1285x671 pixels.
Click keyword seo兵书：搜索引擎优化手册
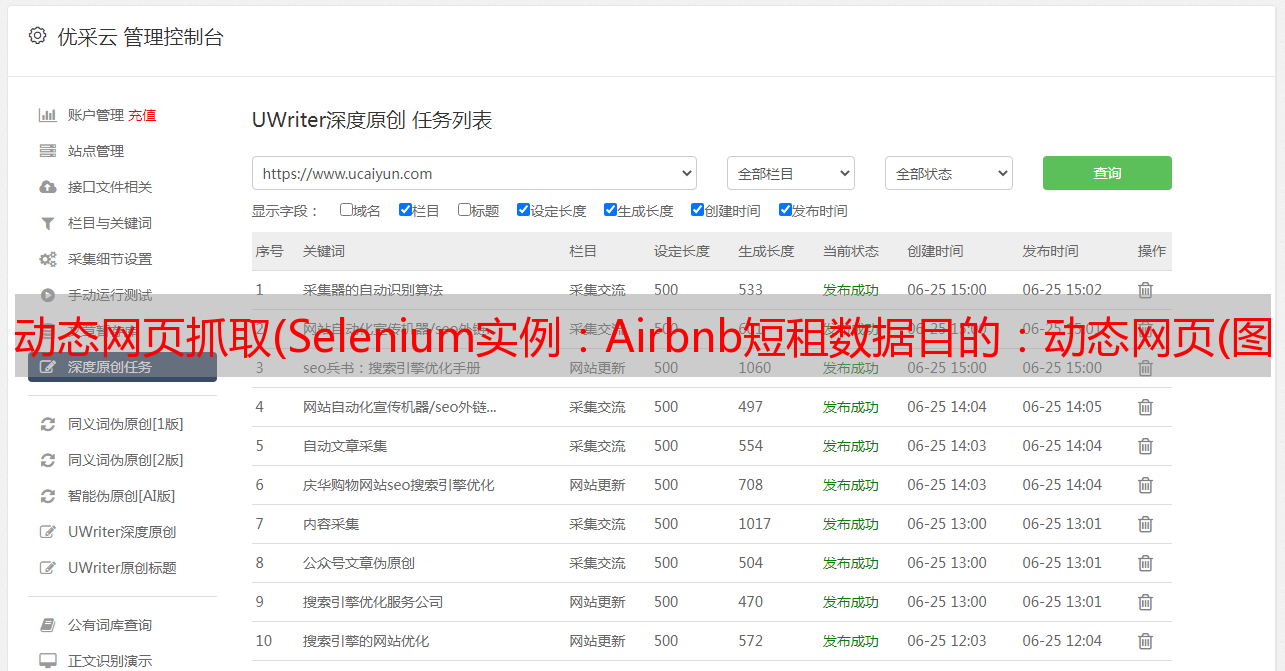392,368
